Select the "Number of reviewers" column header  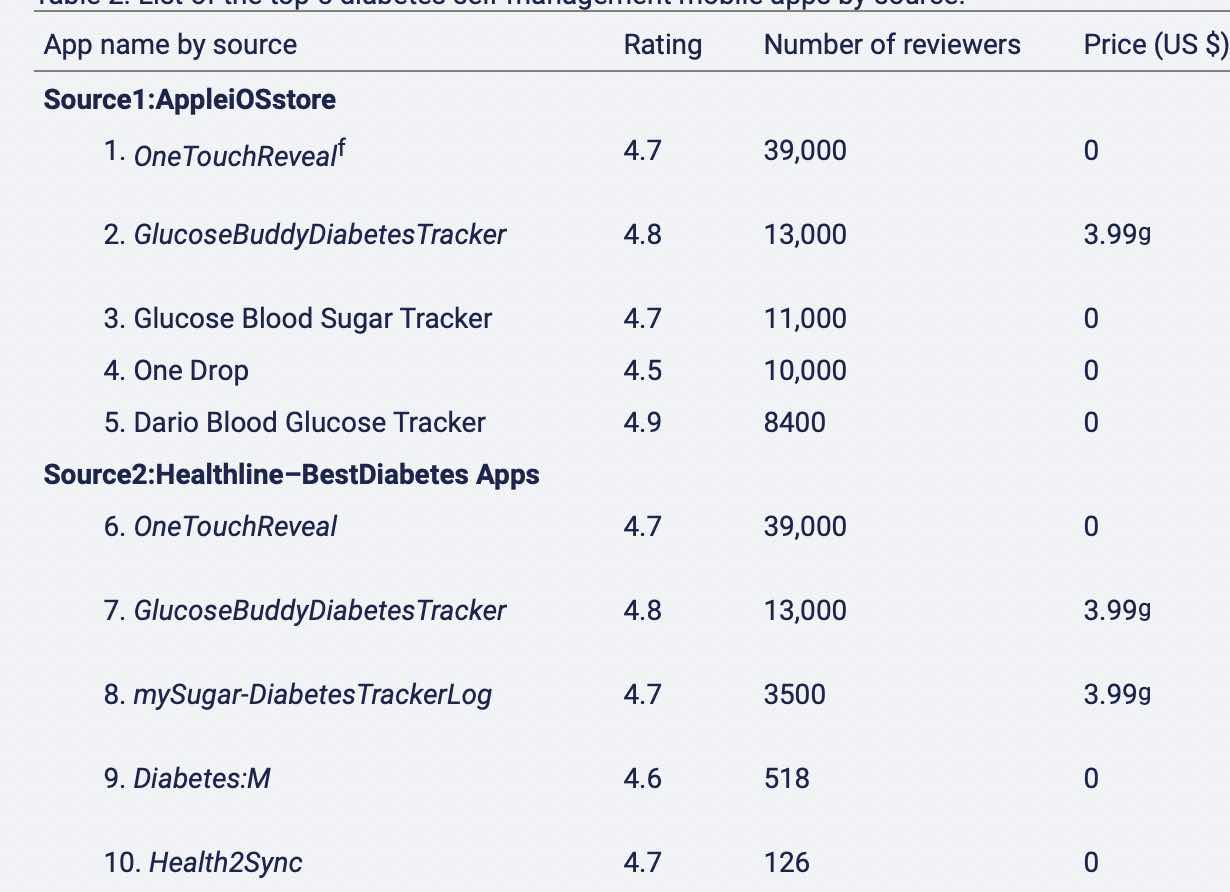(892, 45)
